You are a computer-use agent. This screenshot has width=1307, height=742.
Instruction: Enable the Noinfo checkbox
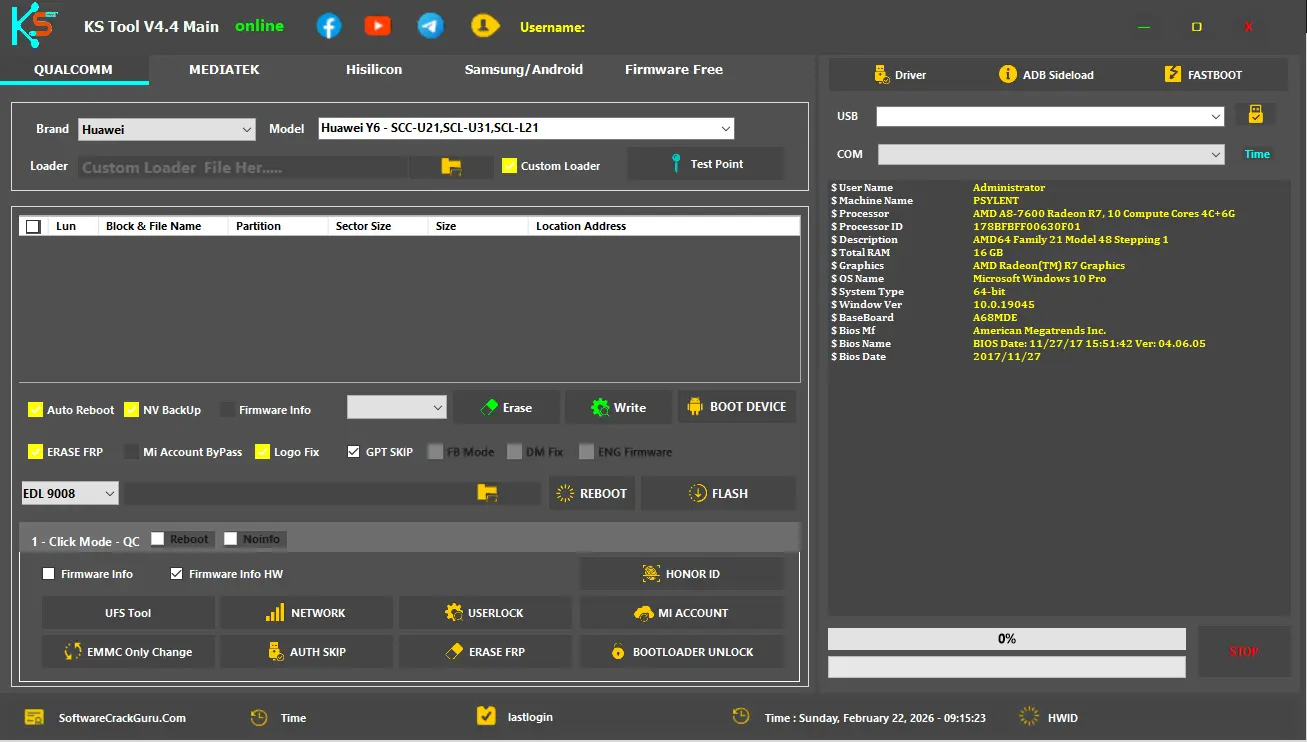point(231,539)
